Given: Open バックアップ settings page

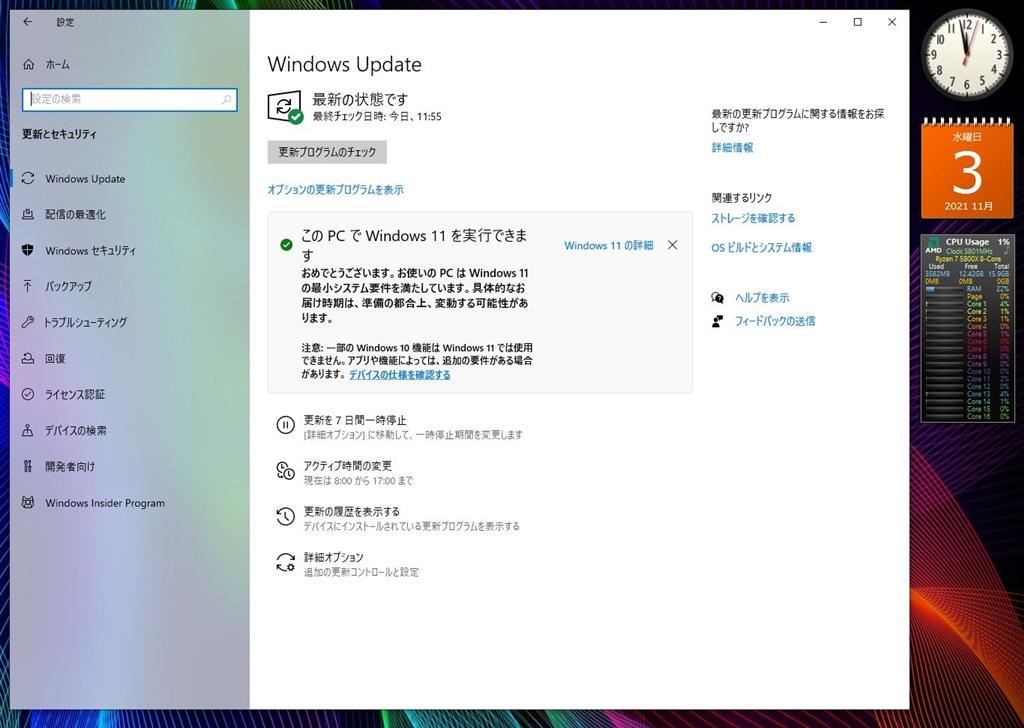Looking at the screenshot, I should coord(69,286).
